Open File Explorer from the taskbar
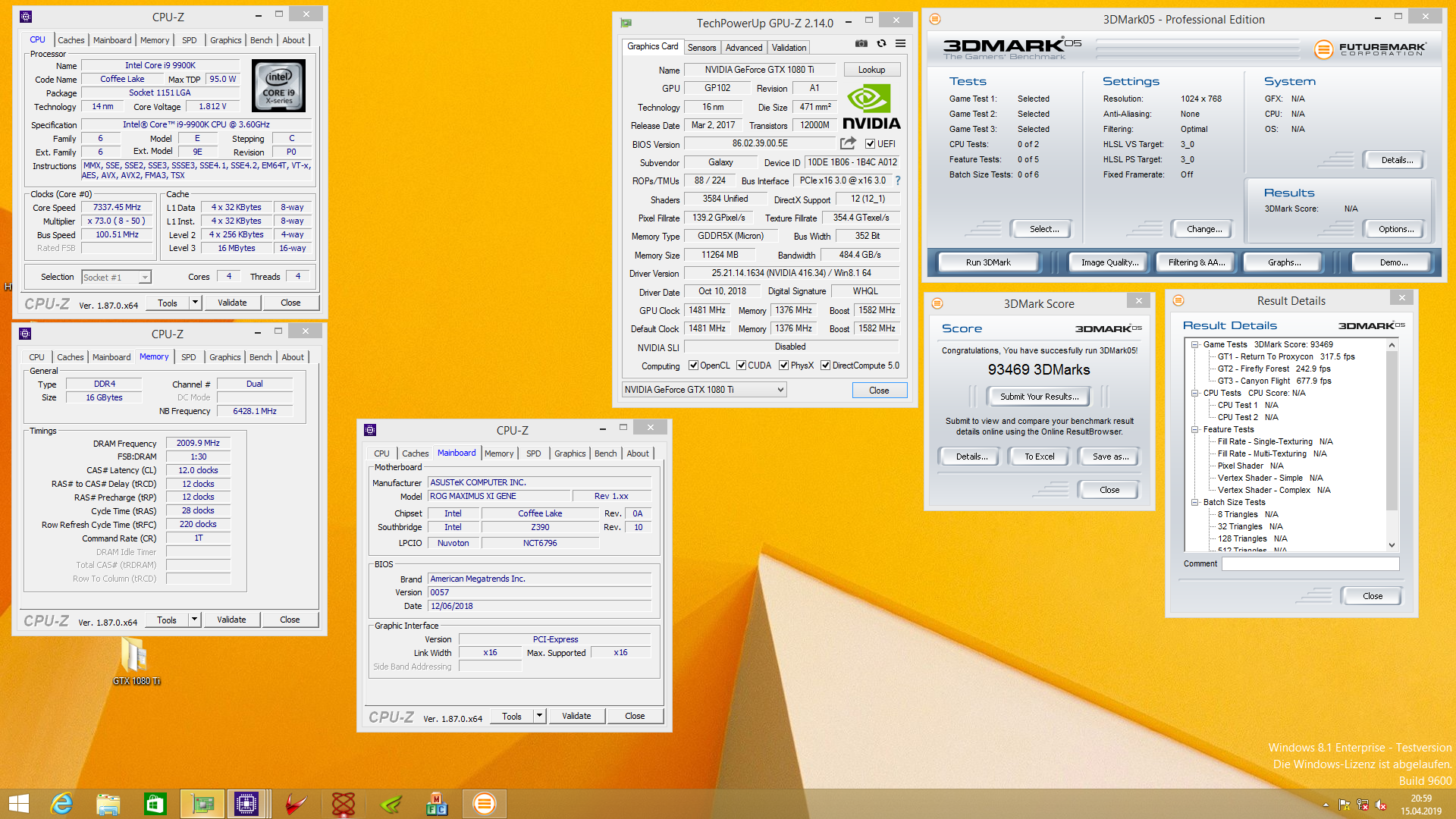1456x819 pixels. tap(108, 804)
